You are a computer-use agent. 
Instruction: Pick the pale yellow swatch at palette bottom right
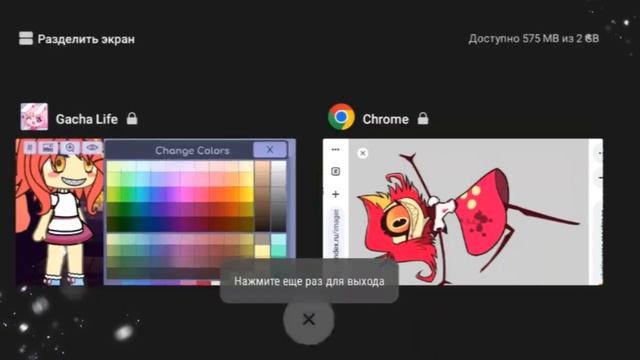pos(262,251)
